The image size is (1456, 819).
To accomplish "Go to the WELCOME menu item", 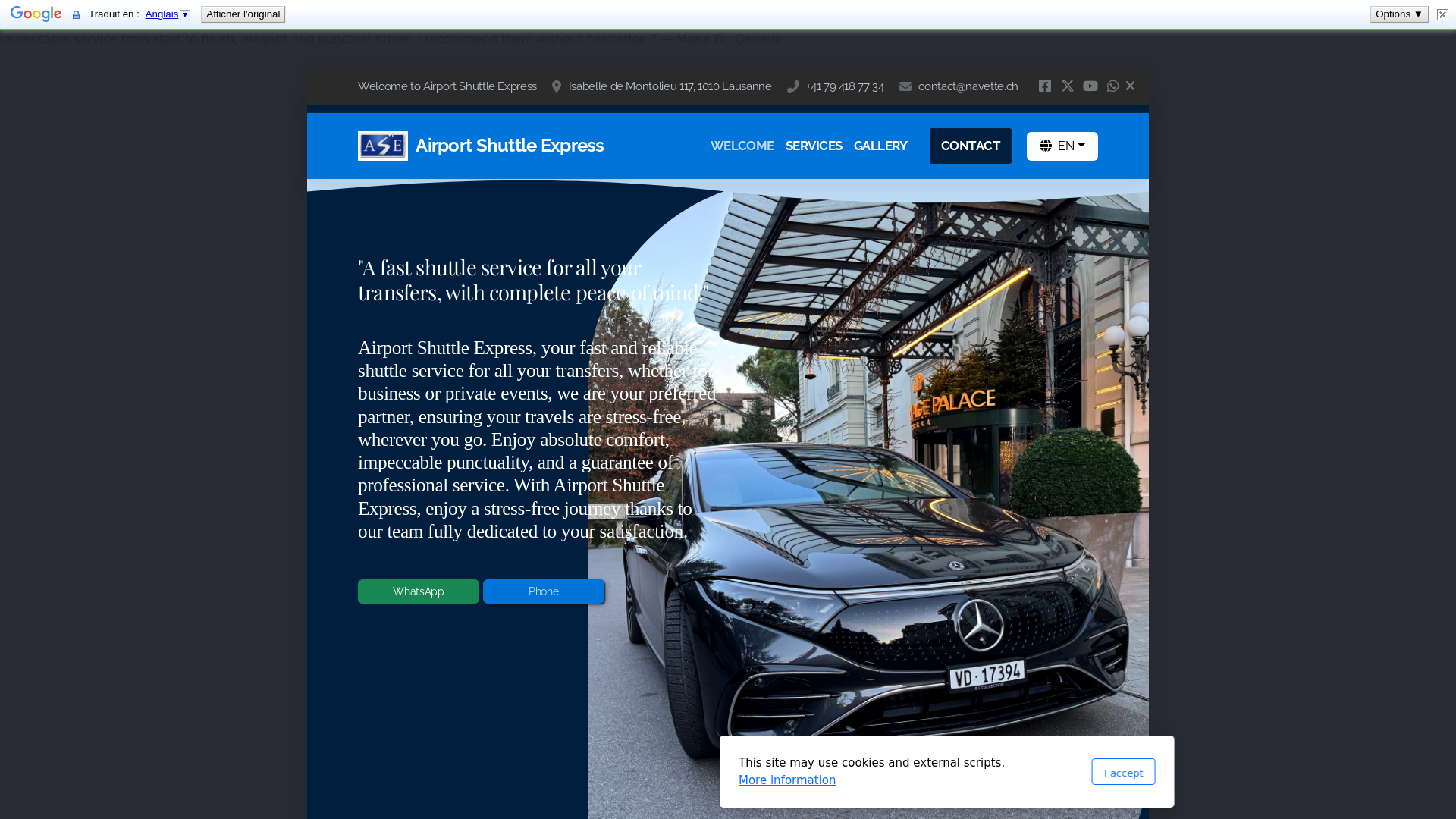I will point(742,146).
